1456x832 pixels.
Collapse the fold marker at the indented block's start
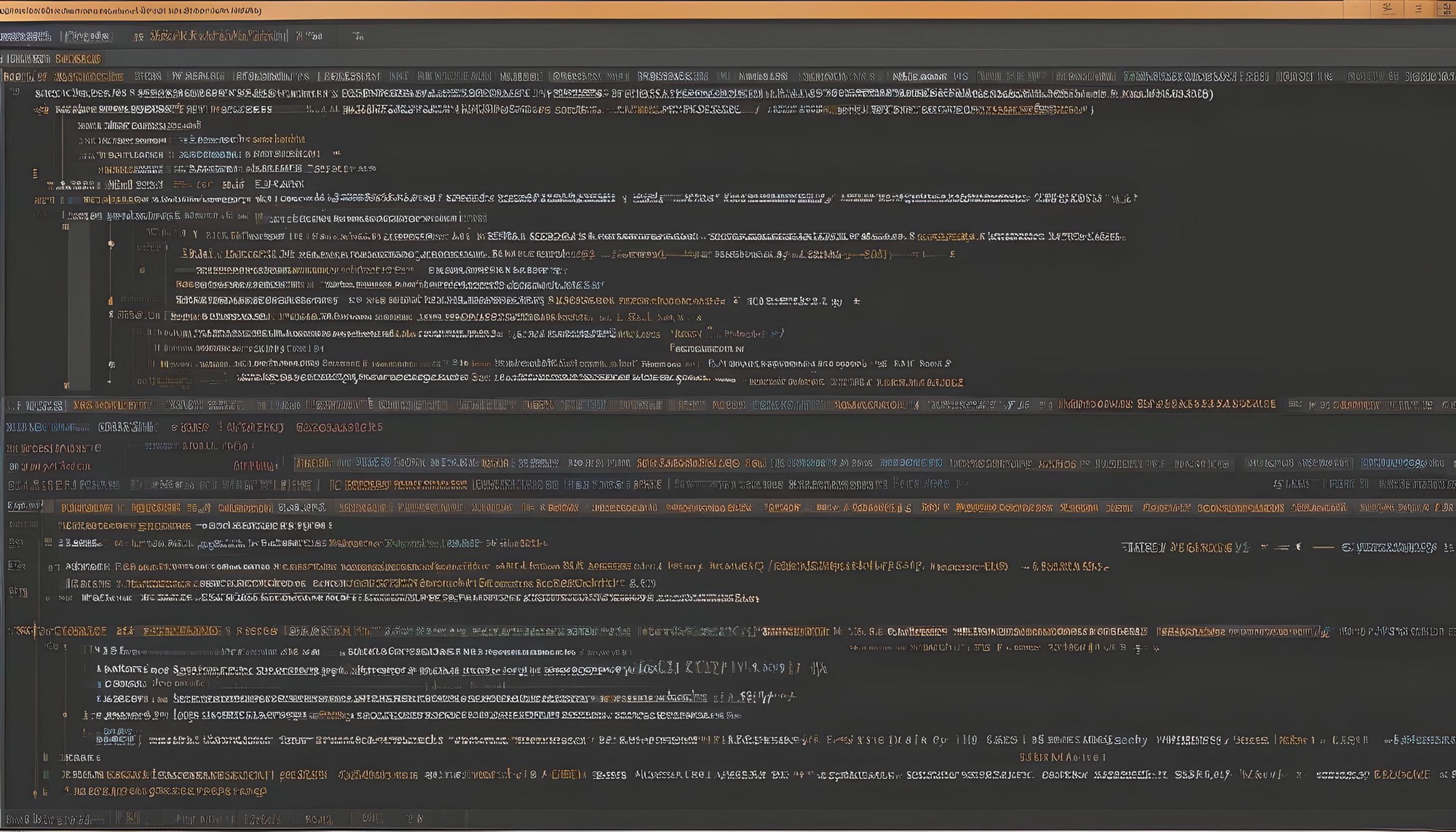(65, 227)
